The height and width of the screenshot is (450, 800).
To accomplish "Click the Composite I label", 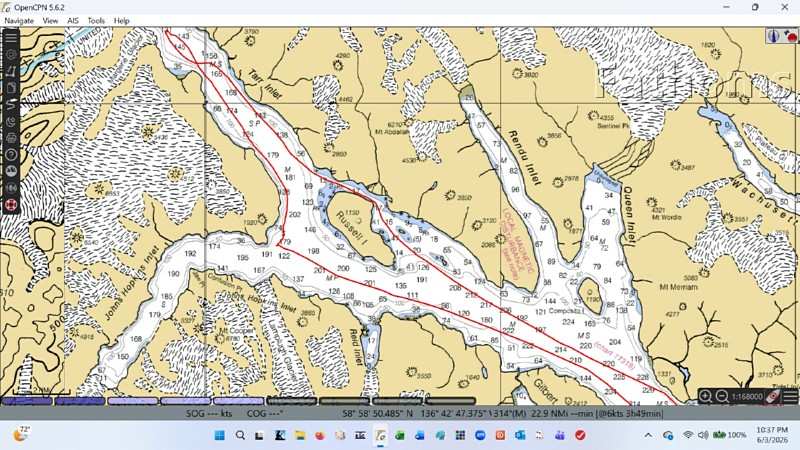I will [x=566, y=311].
